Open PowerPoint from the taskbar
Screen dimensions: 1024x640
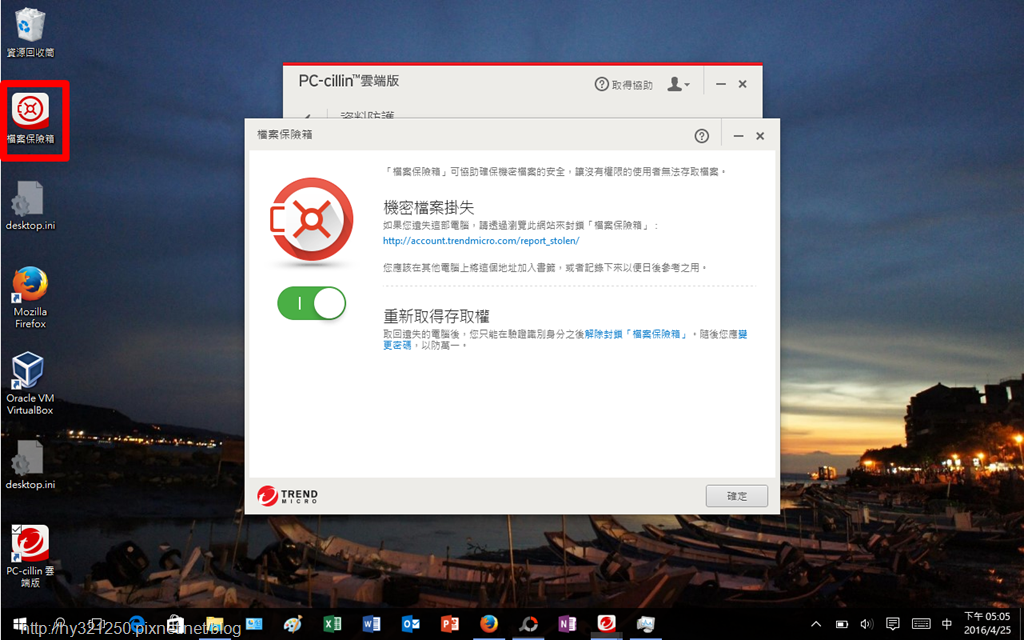(x=449, y=624)
